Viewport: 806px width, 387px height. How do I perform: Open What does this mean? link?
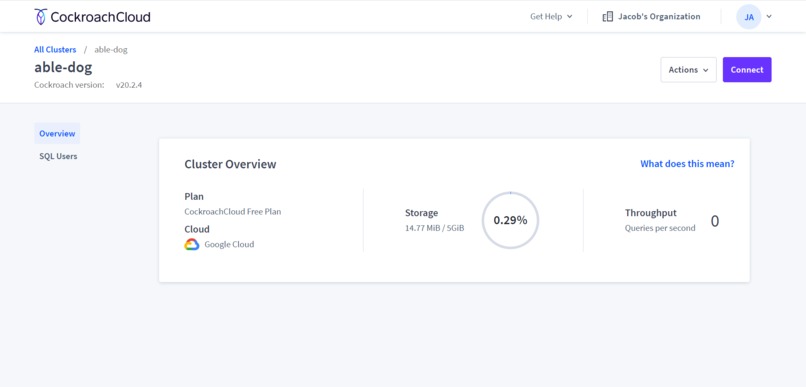click(x=687, y=164)
